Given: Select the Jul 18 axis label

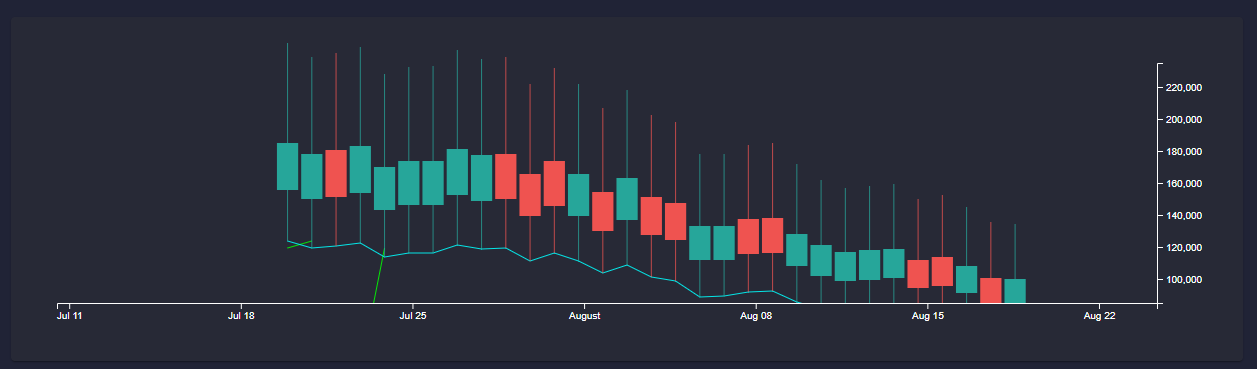Looking at the screenshot, I should click(x=242, y=316).
